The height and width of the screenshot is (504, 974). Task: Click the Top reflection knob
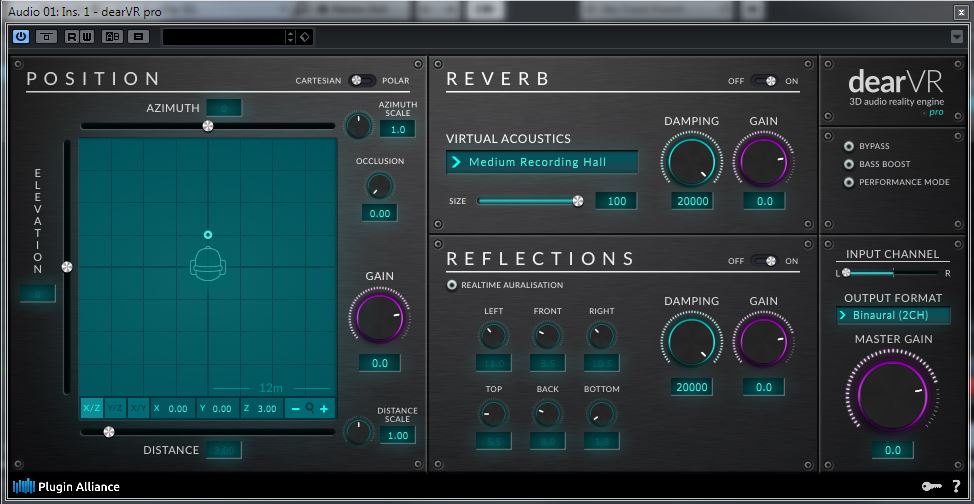(x=493, y=413)
